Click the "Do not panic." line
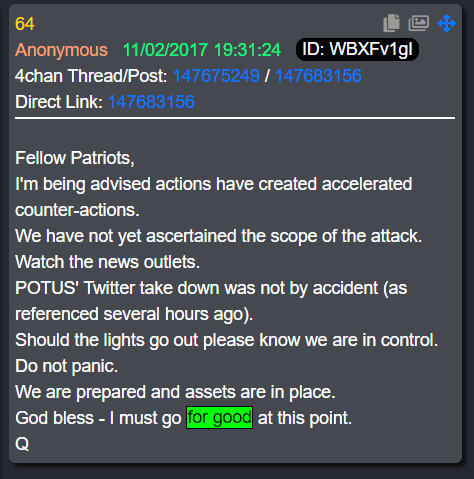This screenshot has width=474, height=479. [x=67, y=366]
